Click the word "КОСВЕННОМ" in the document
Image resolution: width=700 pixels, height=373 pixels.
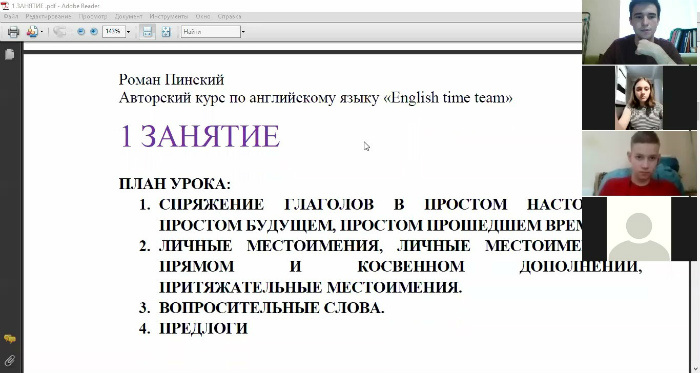coord(411,266)
